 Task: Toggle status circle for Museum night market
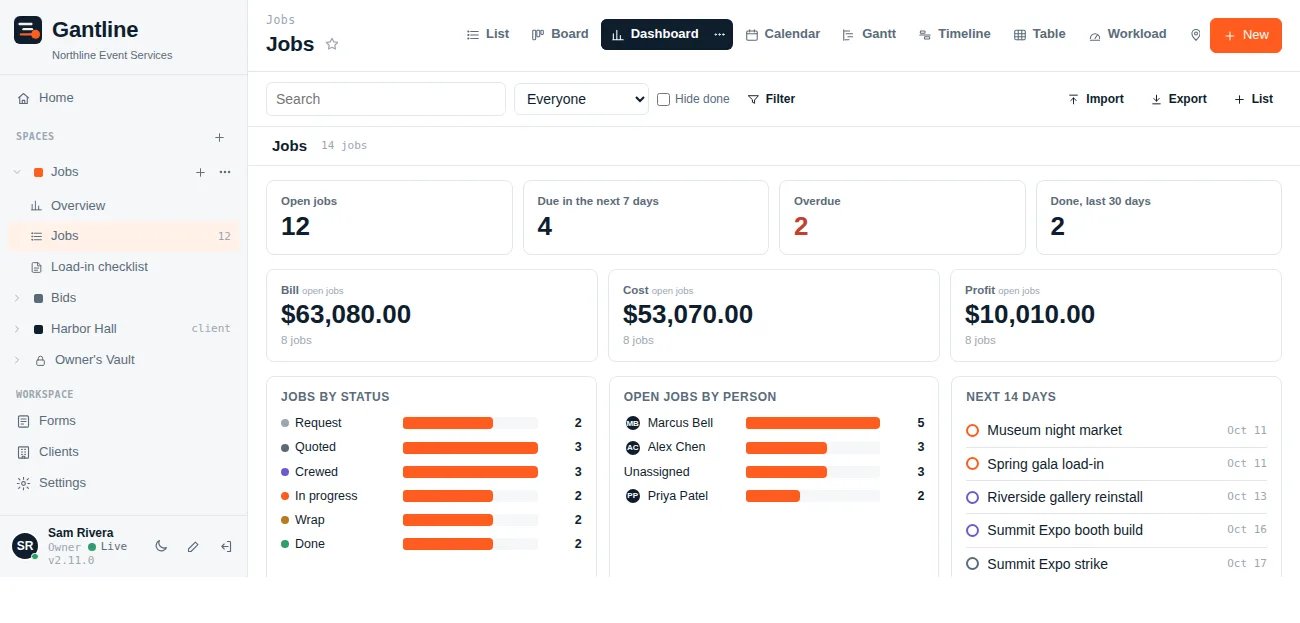click(x=972, y=430)
